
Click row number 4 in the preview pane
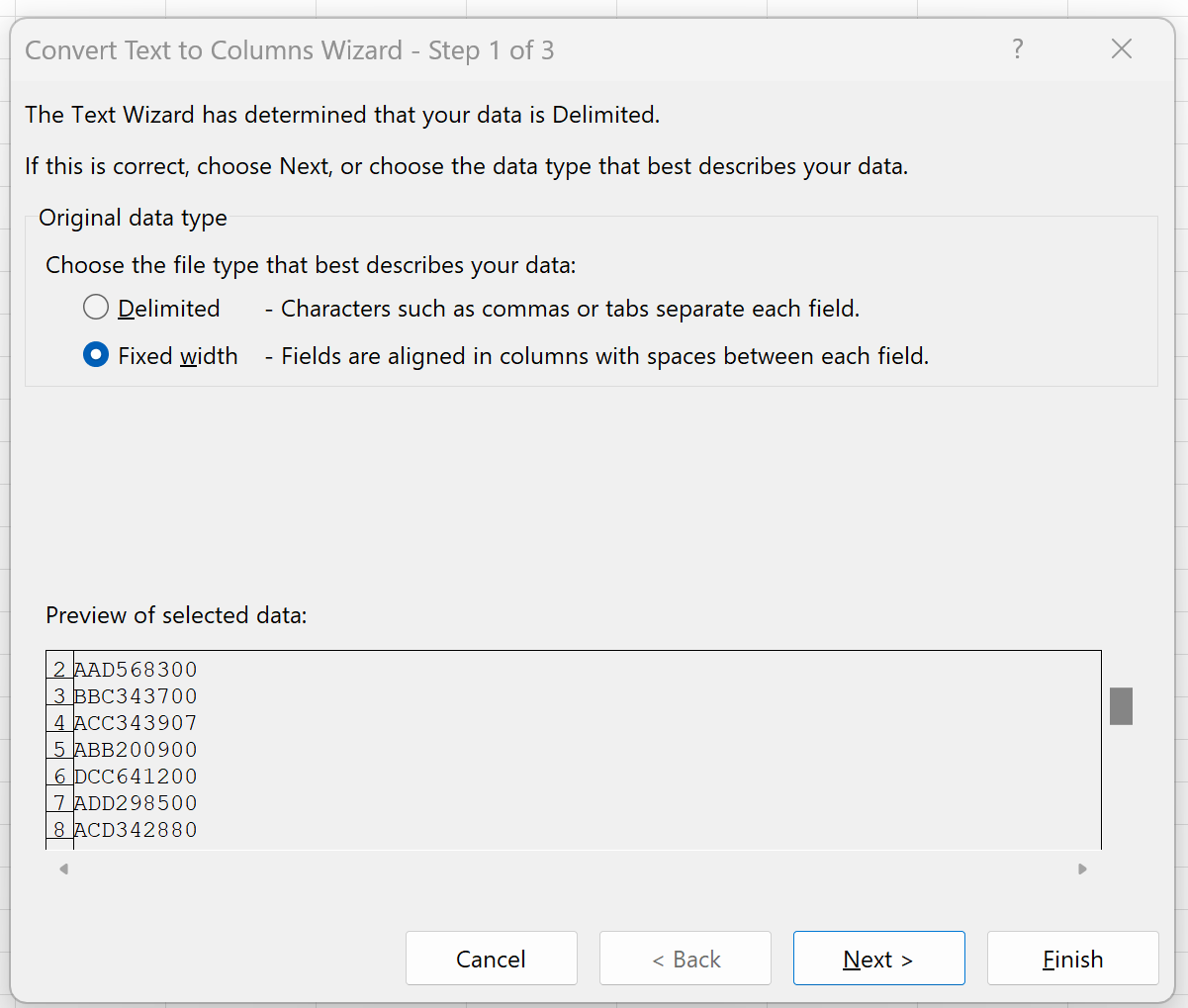coord(57,722)
